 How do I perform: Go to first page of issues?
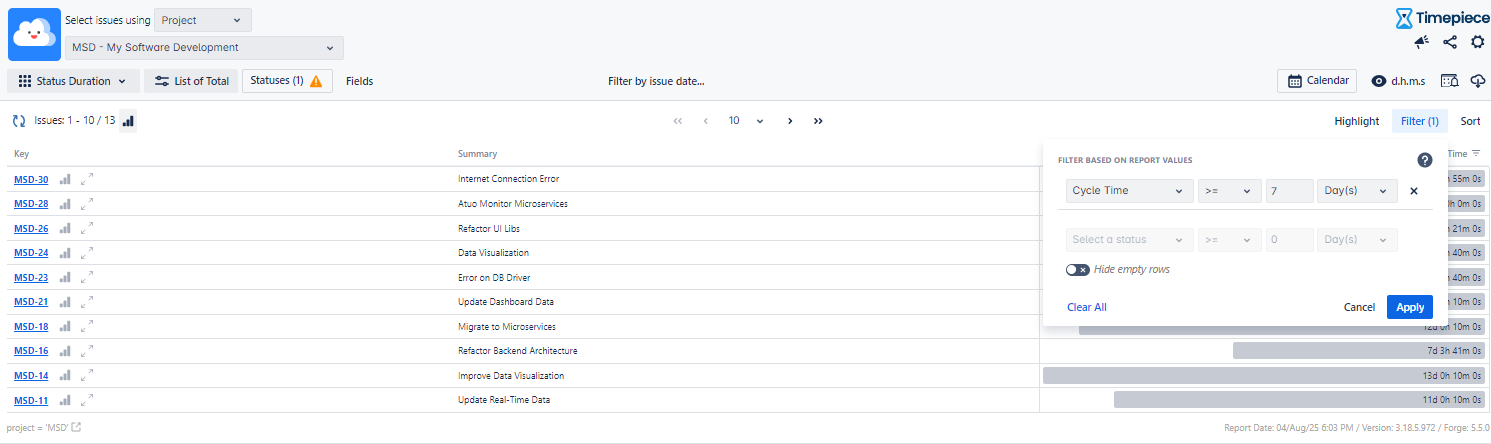tap(678, 121)
